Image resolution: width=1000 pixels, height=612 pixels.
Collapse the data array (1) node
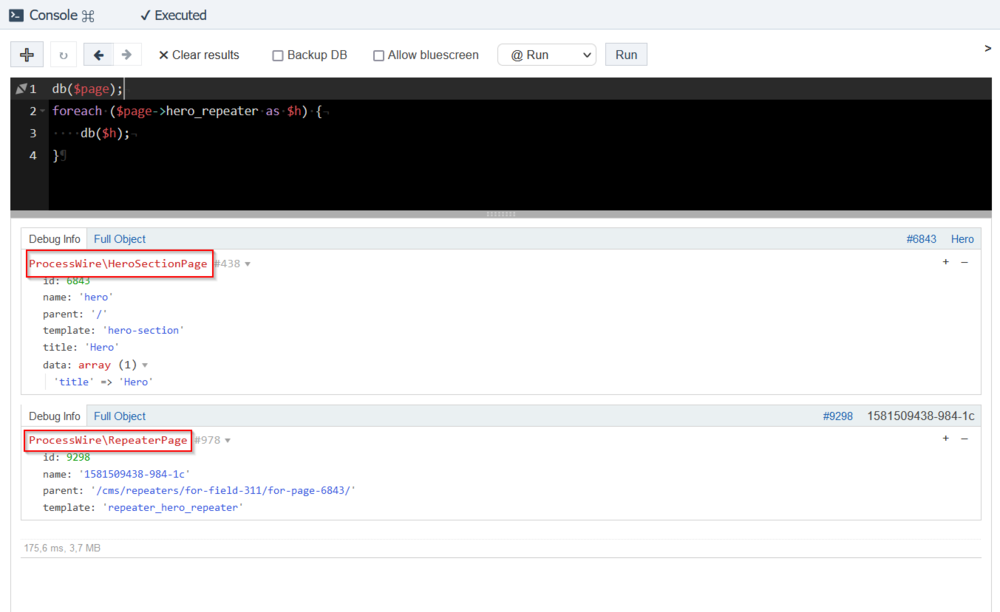point(145,366)
